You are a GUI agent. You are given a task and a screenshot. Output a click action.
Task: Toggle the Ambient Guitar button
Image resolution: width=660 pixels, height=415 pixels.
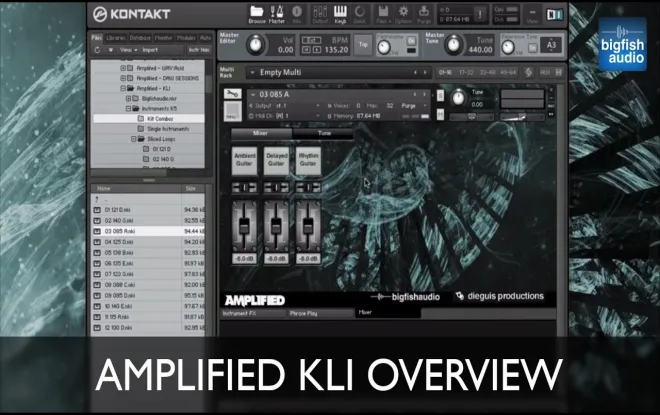tap(244, 160)
